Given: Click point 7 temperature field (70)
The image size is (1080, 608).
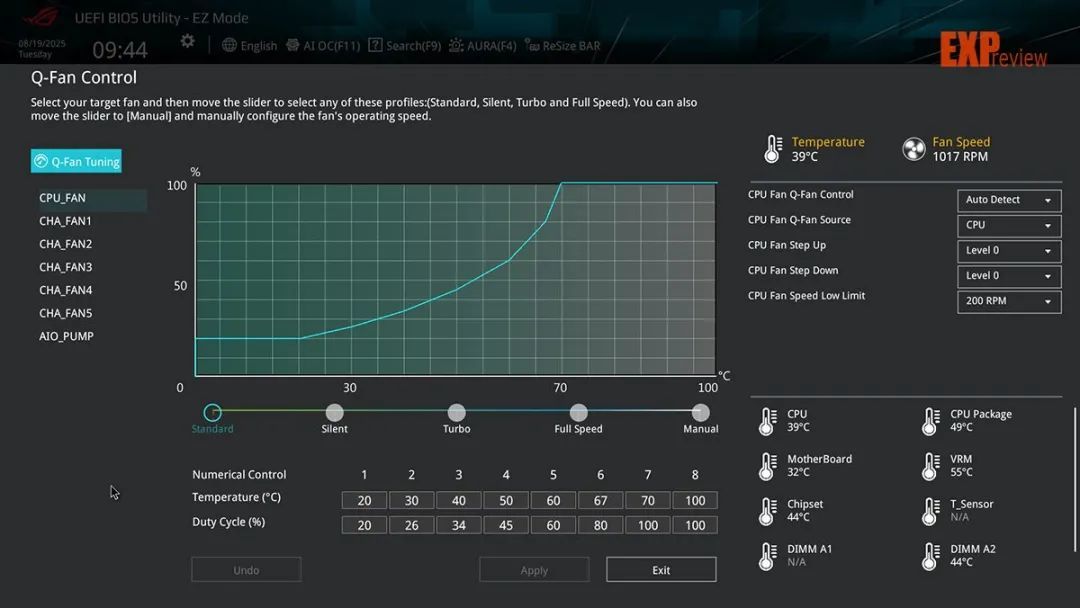Looking at the screenshot, I should (647, 501).
